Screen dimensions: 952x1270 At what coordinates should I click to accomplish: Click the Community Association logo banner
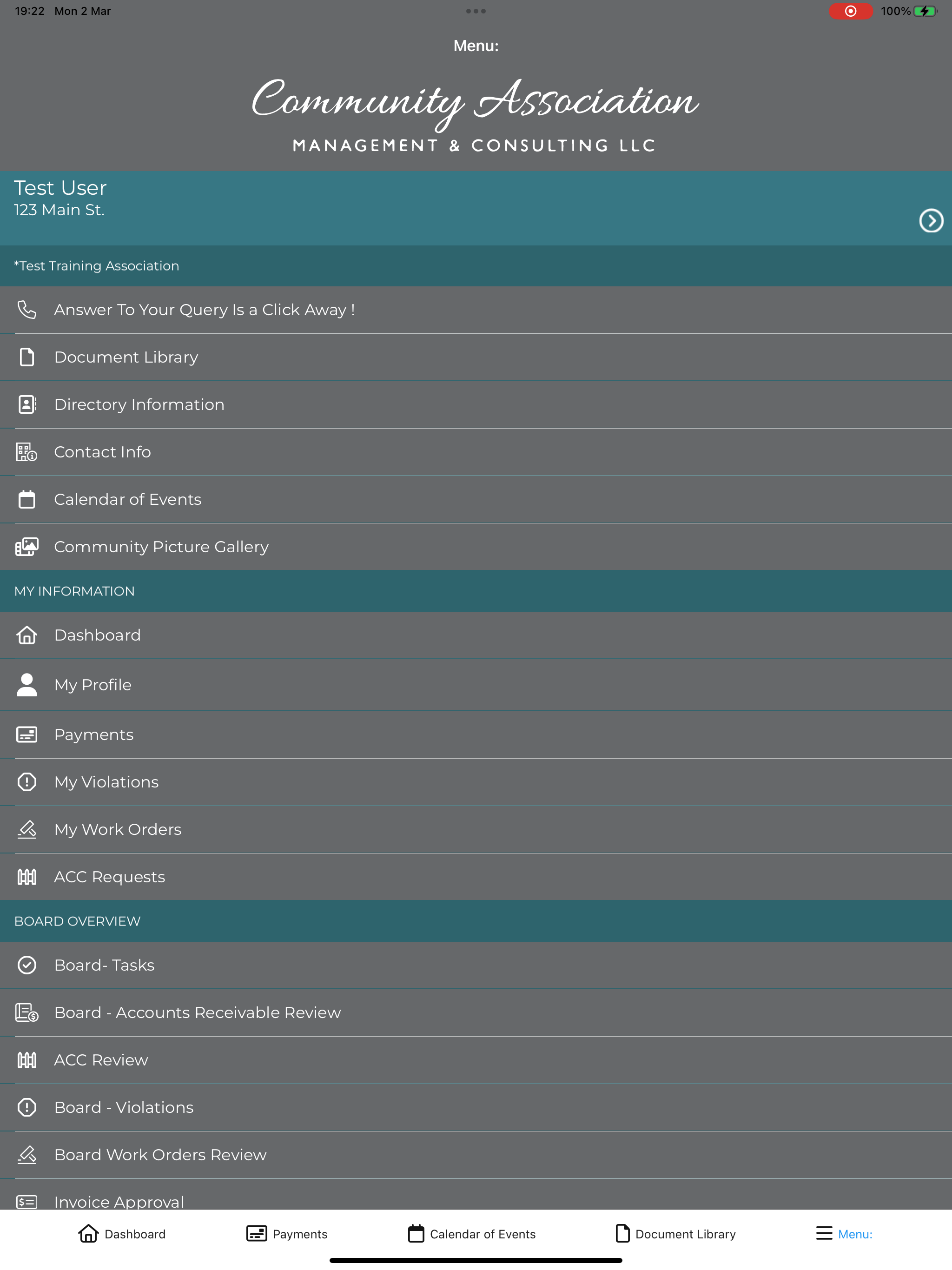[475, 115]
